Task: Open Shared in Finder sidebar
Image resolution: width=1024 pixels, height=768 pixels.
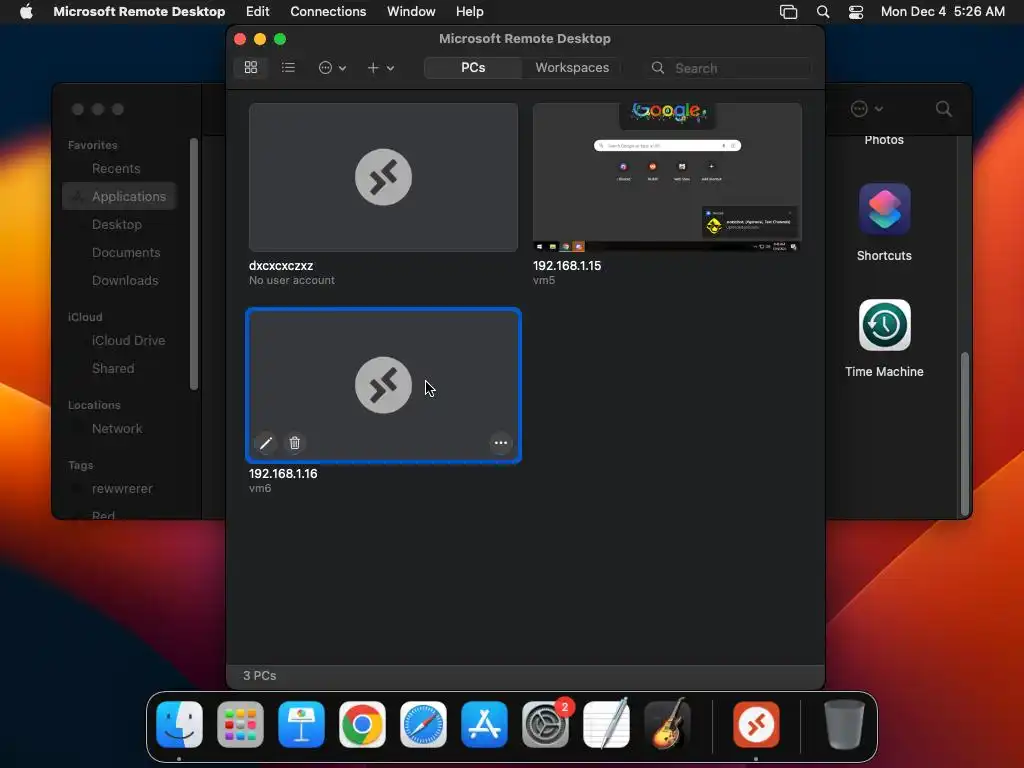Action: click(x=113, y=368)
